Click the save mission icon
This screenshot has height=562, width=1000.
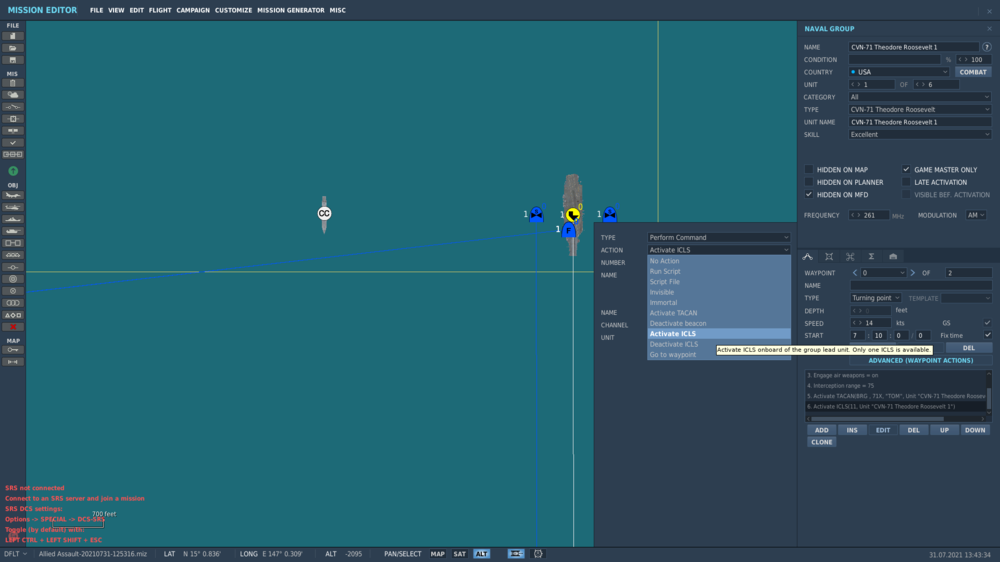pyautogui.click(x=13, y=60)
